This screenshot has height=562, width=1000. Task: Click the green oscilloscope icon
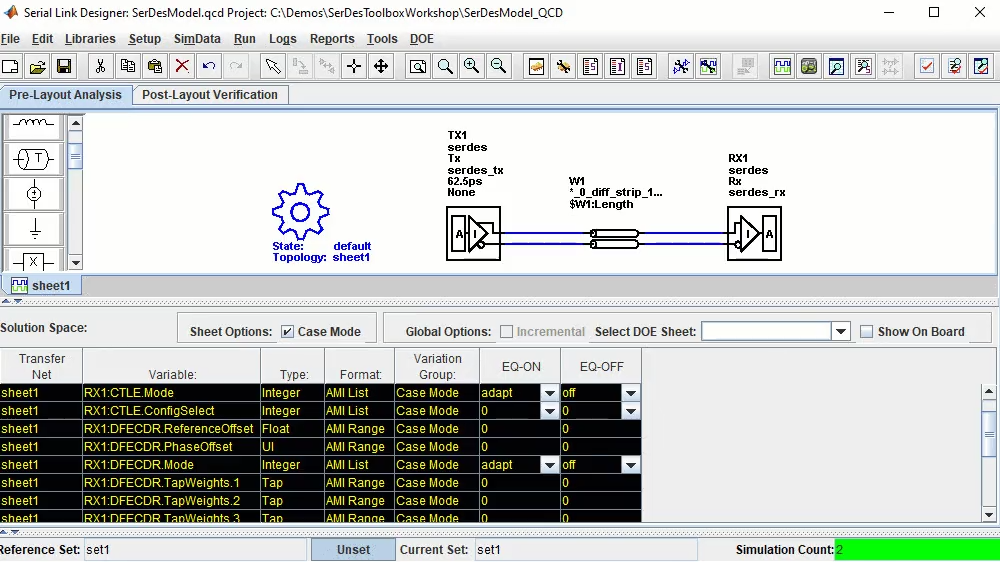tap(809, 66)
